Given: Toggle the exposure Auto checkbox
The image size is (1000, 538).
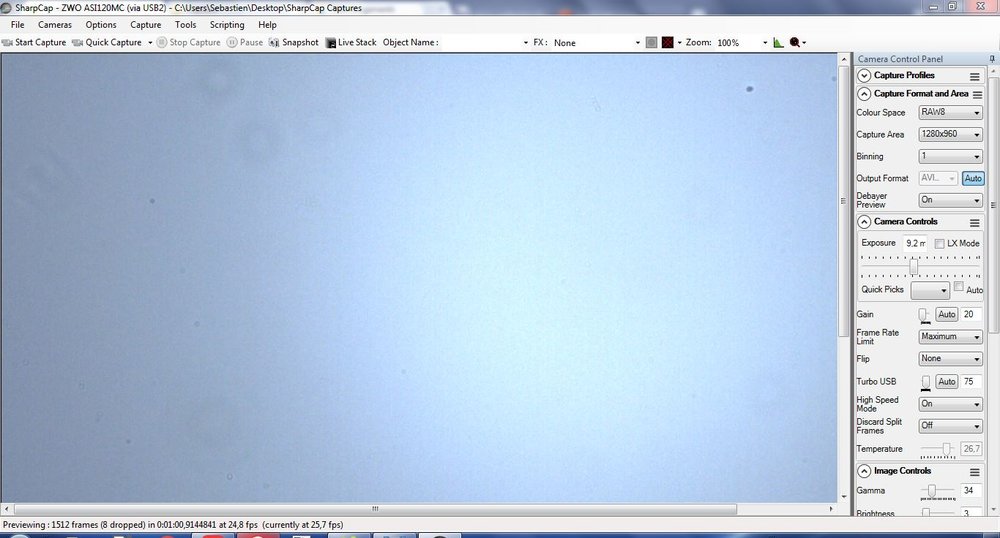Looking at the screenshot, I should [x=959, y=287].
